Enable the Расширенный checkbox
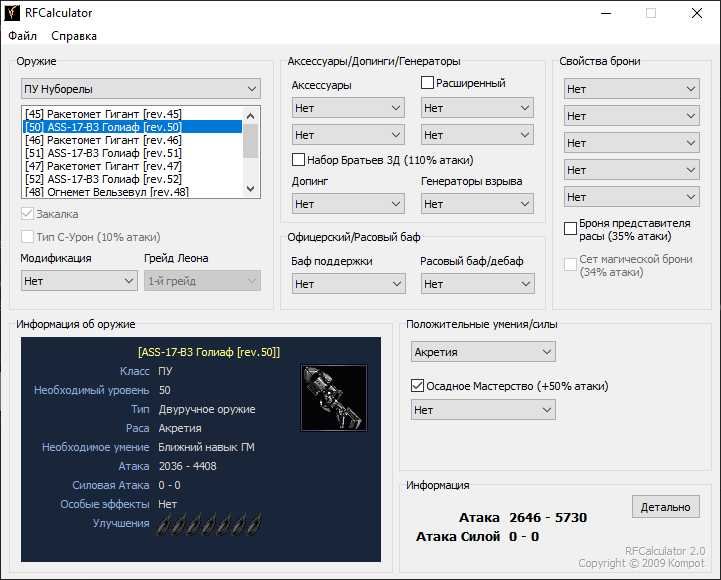The height and width of the screenshot is (580, 721). coord(428,83)
